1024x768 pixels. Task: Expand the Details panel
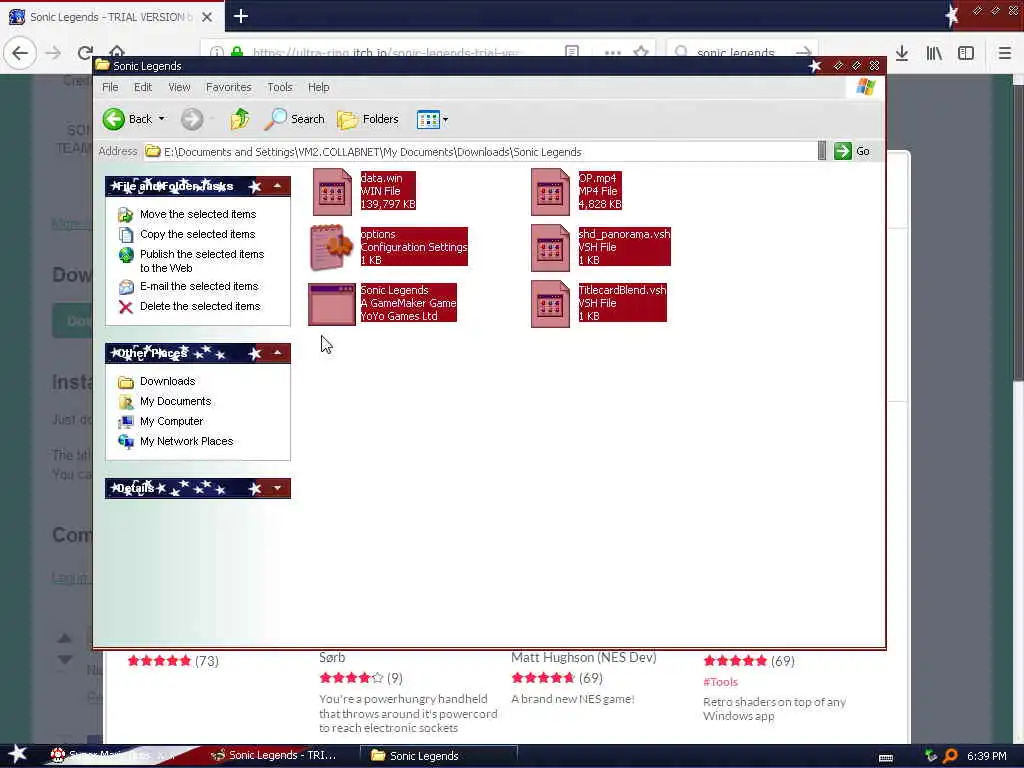tap(278, 488)
